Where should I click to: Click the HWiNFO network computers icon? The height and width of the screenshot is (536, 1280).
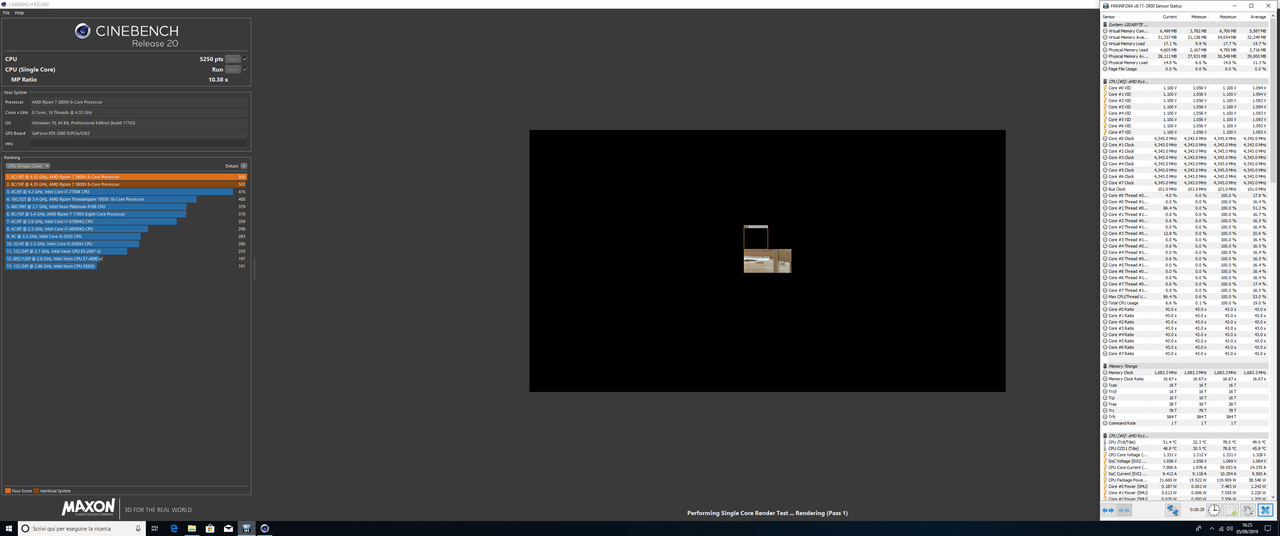[1172, 510]
